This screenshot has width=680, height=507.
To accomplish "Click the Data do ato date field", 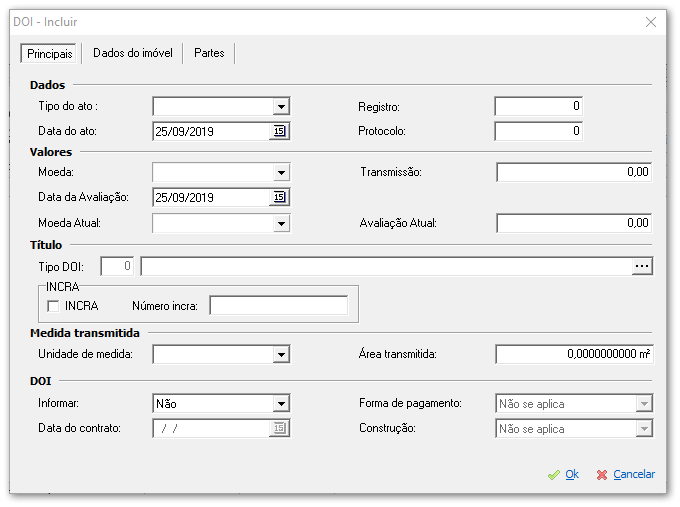I will (212, 131).
